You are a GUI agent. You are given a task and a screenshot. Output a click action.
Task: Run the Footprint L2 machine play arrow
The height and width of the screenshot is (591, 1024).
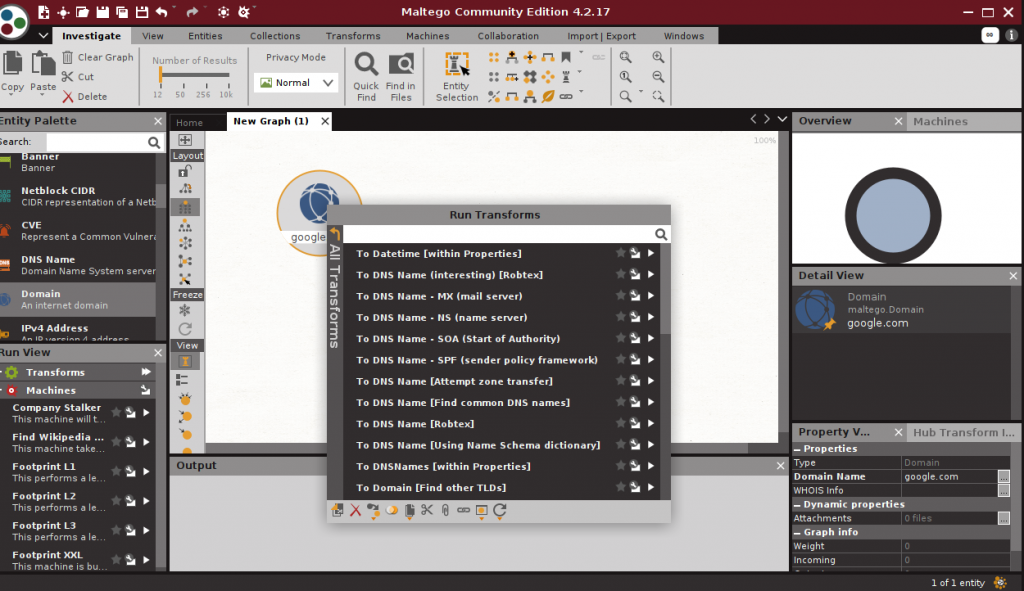[x=146, y=501]
